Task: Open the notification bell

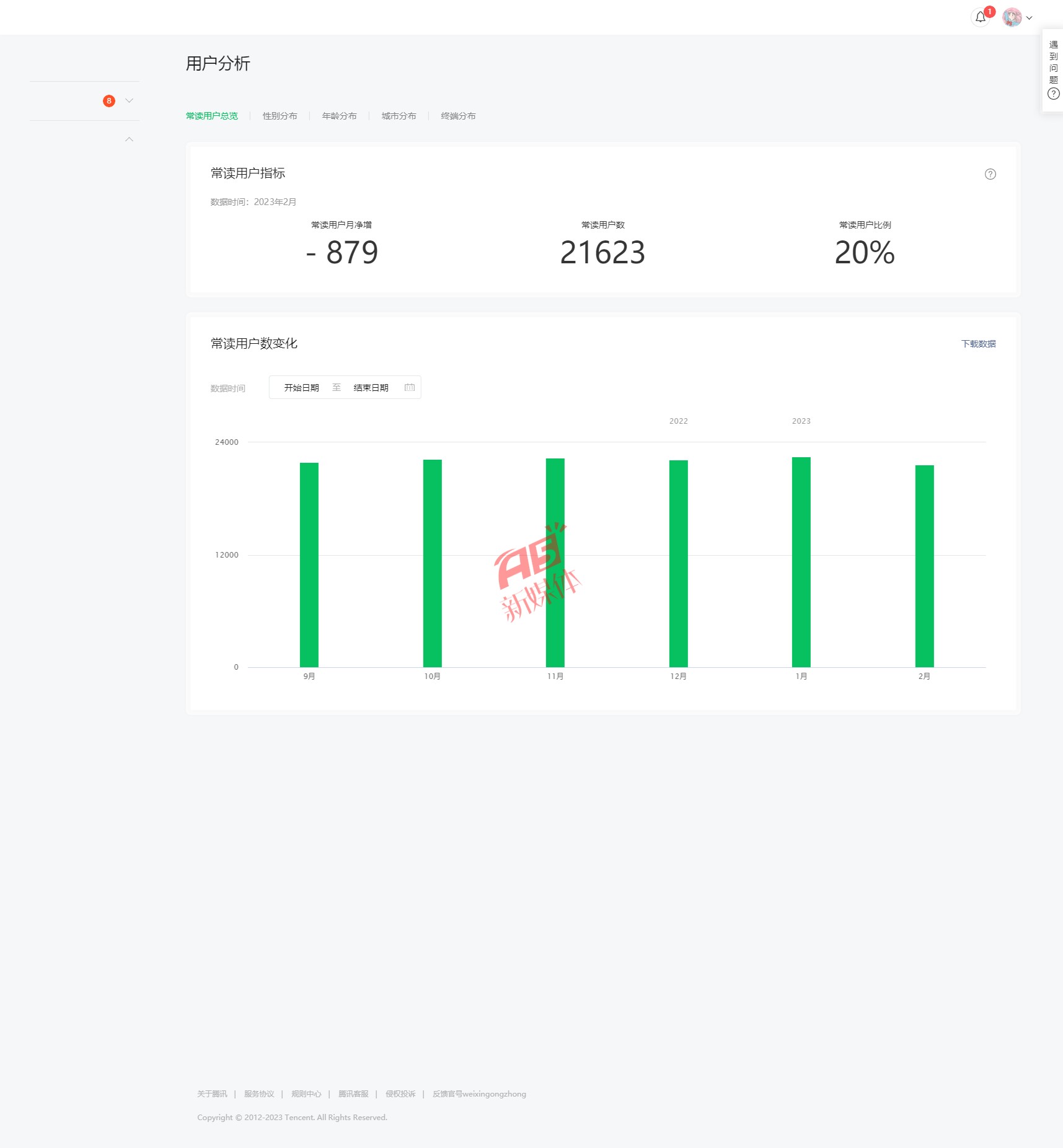Action: pos(980,17)
